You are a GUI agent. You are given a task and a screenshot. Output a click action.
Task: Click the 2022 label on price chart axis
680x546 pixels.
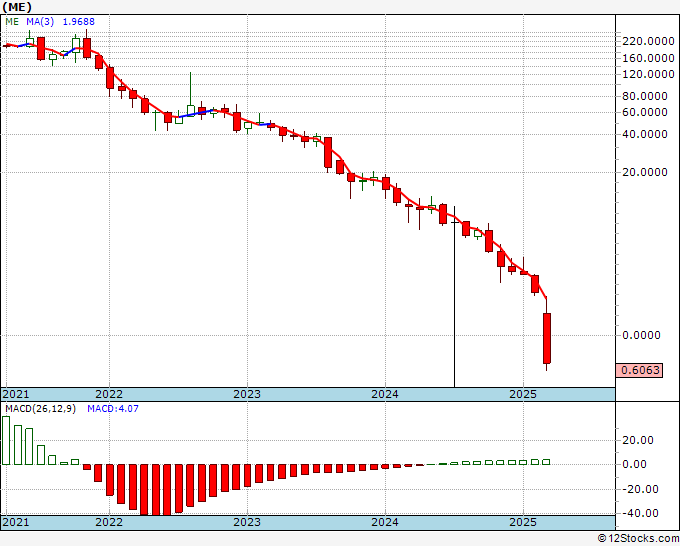(x=109, y=394)
